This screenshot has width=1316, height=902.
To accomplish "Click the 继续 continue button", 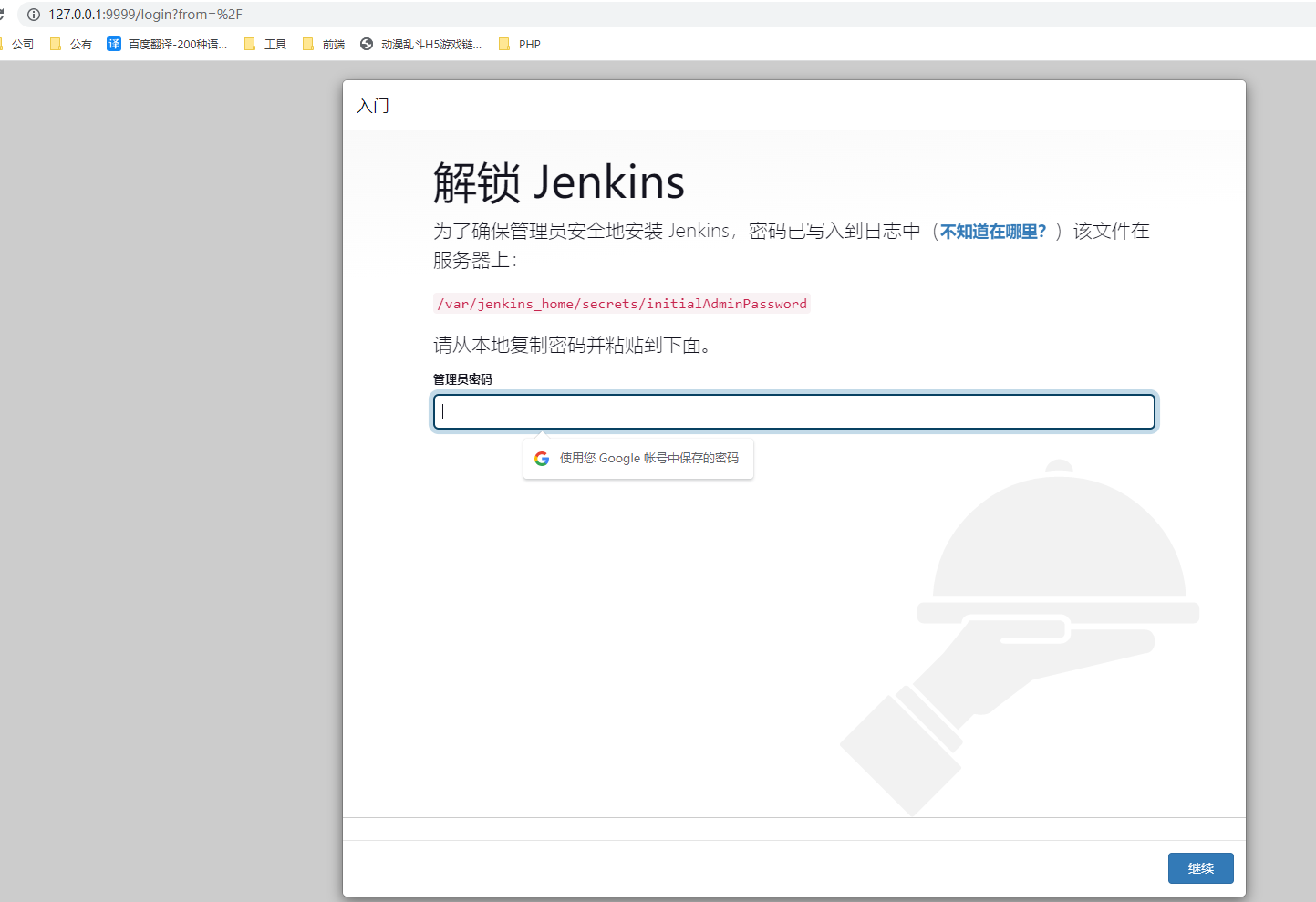I will pyautogui.click(x=1200, y=868).
